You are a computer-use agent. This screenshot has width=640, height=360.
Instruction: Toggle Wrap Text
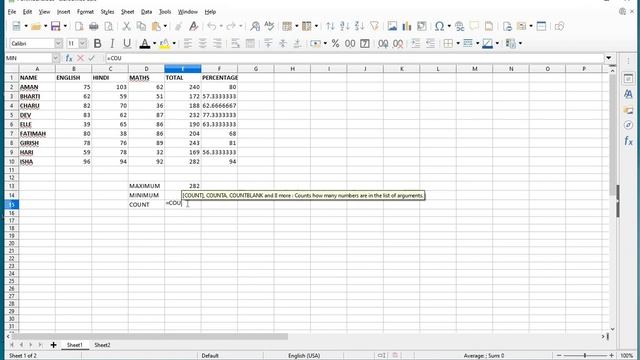tap(236, 44)
